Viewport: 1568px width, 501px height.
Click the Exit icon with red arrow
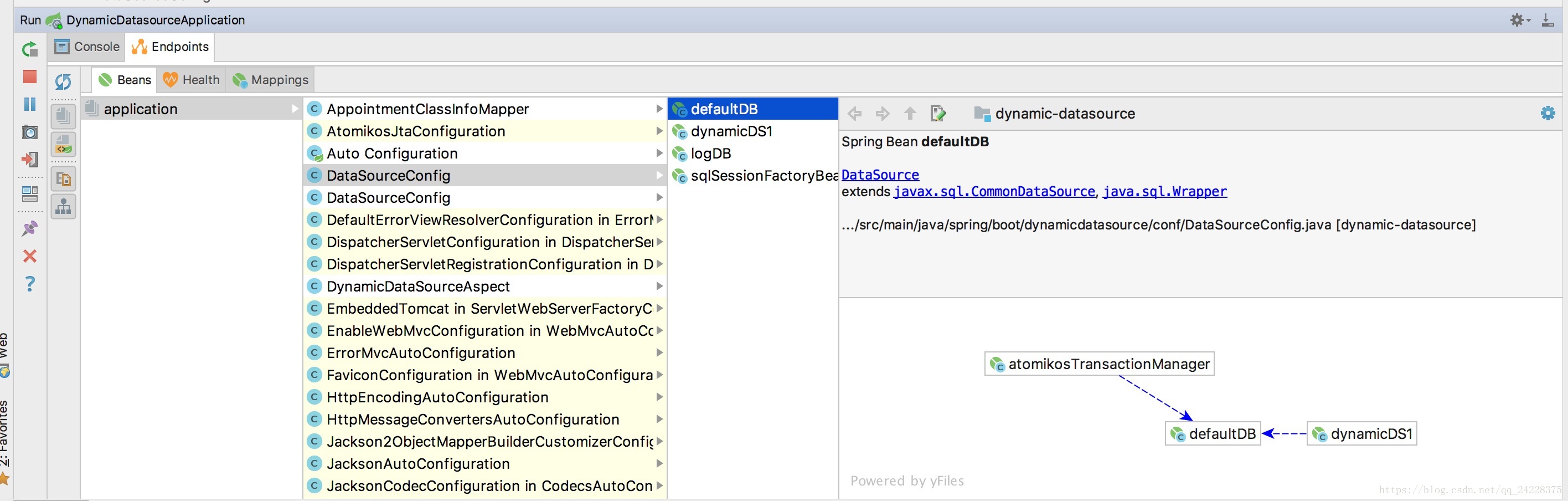(30, 159)
